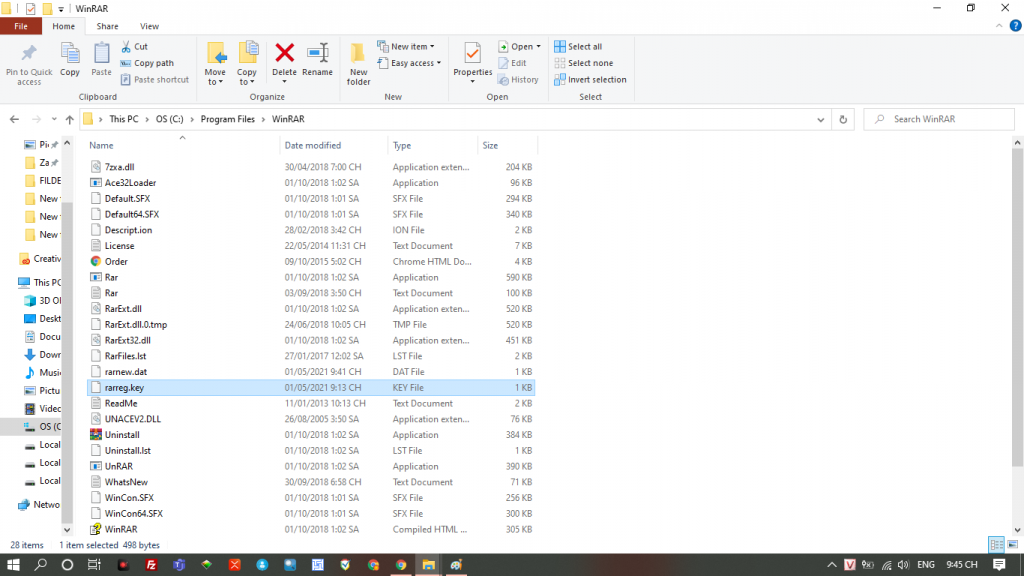This screenshot has height=576, width=1024.
Task: Delete the selected file with red X
Action: 284,63
